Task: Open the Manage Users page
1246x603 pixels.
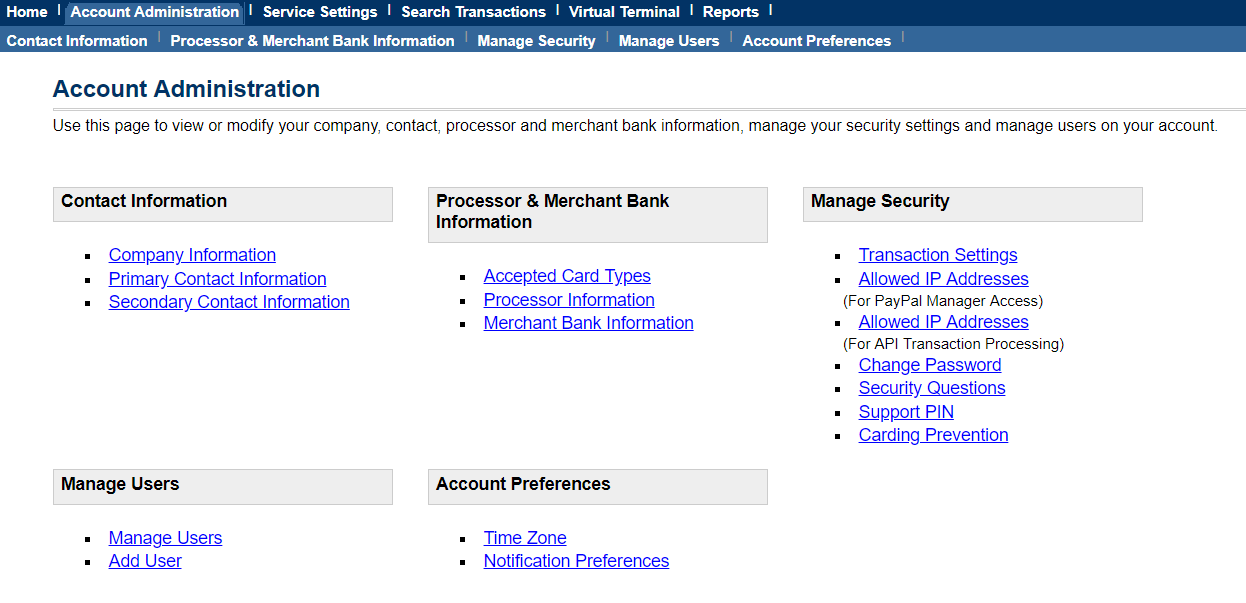Action: [x=165, y=537]
